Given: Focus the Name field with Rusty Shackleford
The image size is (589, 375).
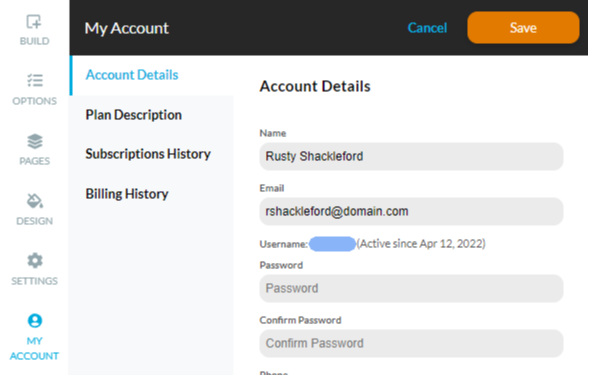Looking at the screenshot, I should 411,156.
